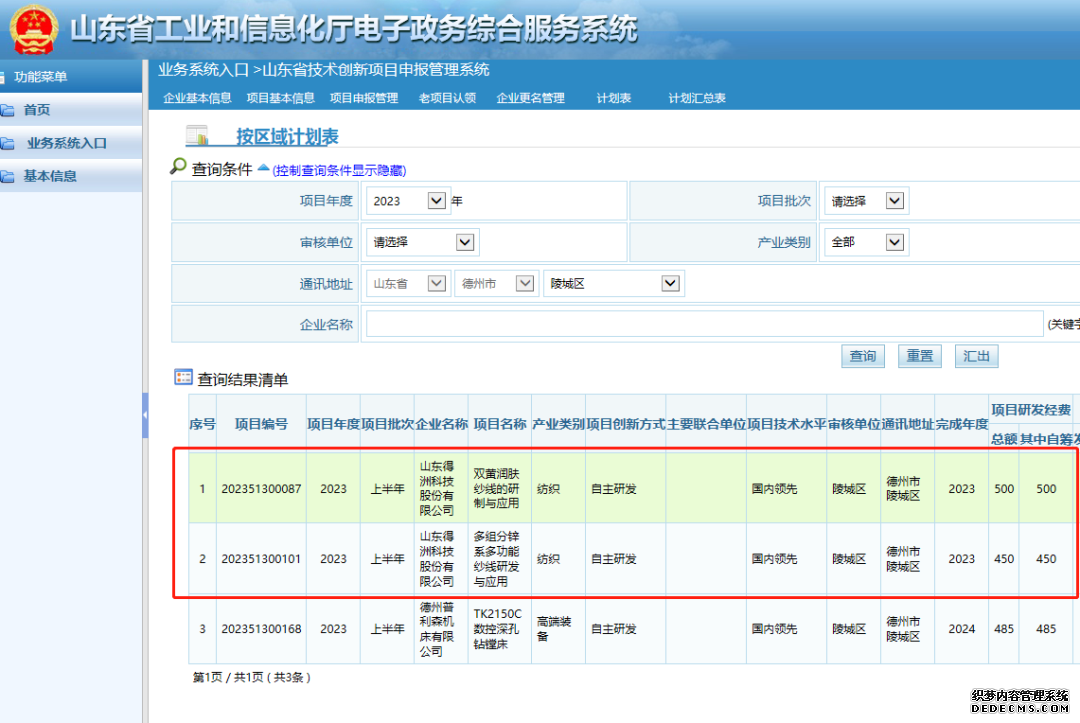Image resolution: width=1080 pixels, height=723 pixels.
Task: Click the 控制查询条件显示隐藏 link
Action: 340,171
